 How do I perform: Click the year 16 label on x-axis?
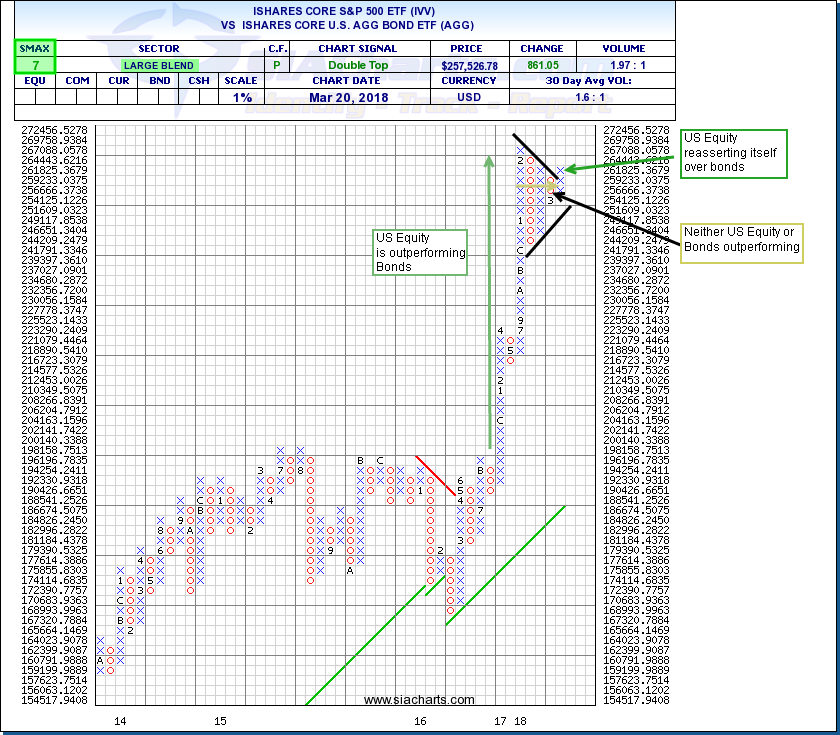click(419, 720)
